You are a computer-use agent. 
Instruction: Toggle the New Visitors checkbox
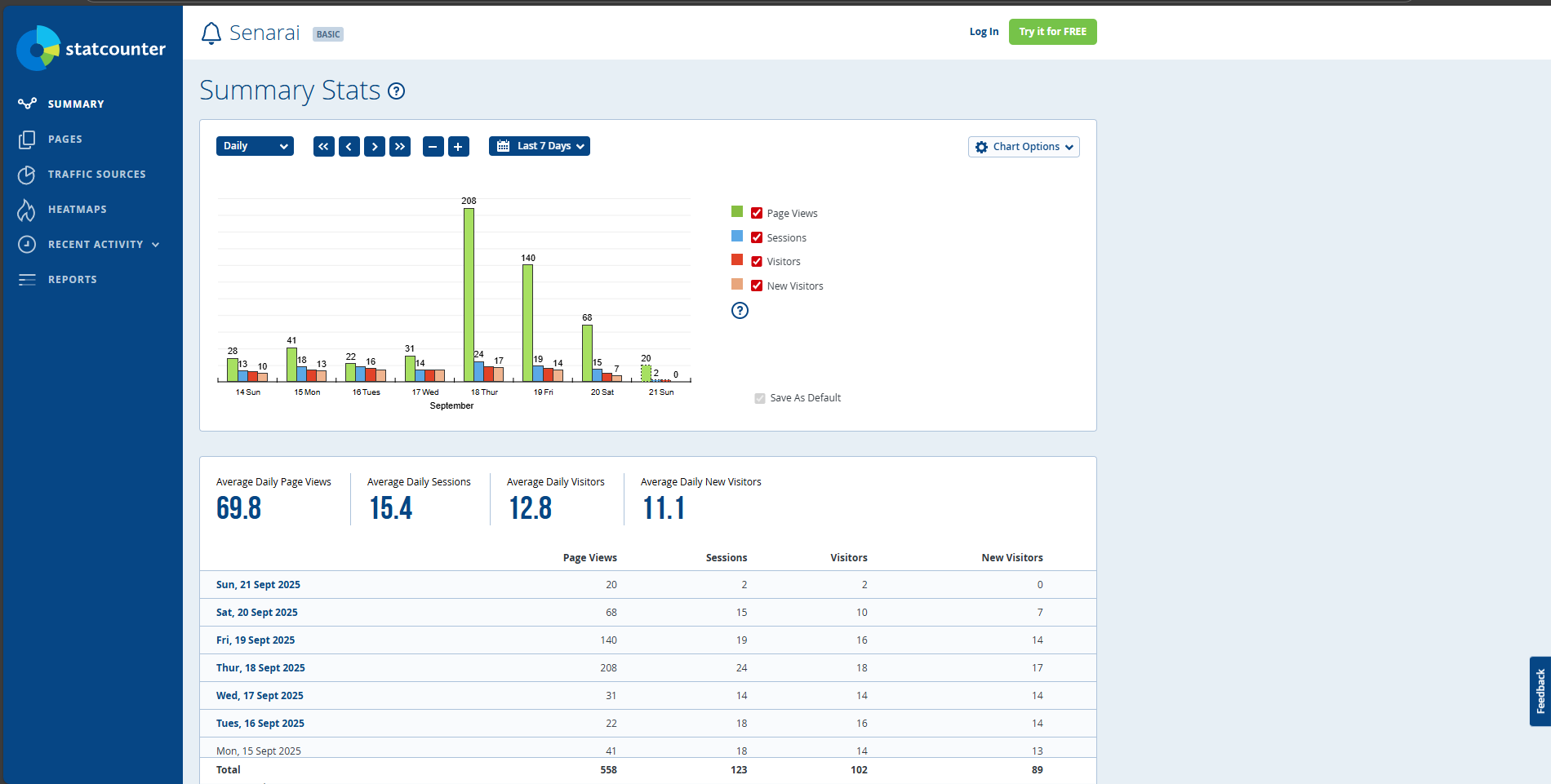[x=757, y=285]
